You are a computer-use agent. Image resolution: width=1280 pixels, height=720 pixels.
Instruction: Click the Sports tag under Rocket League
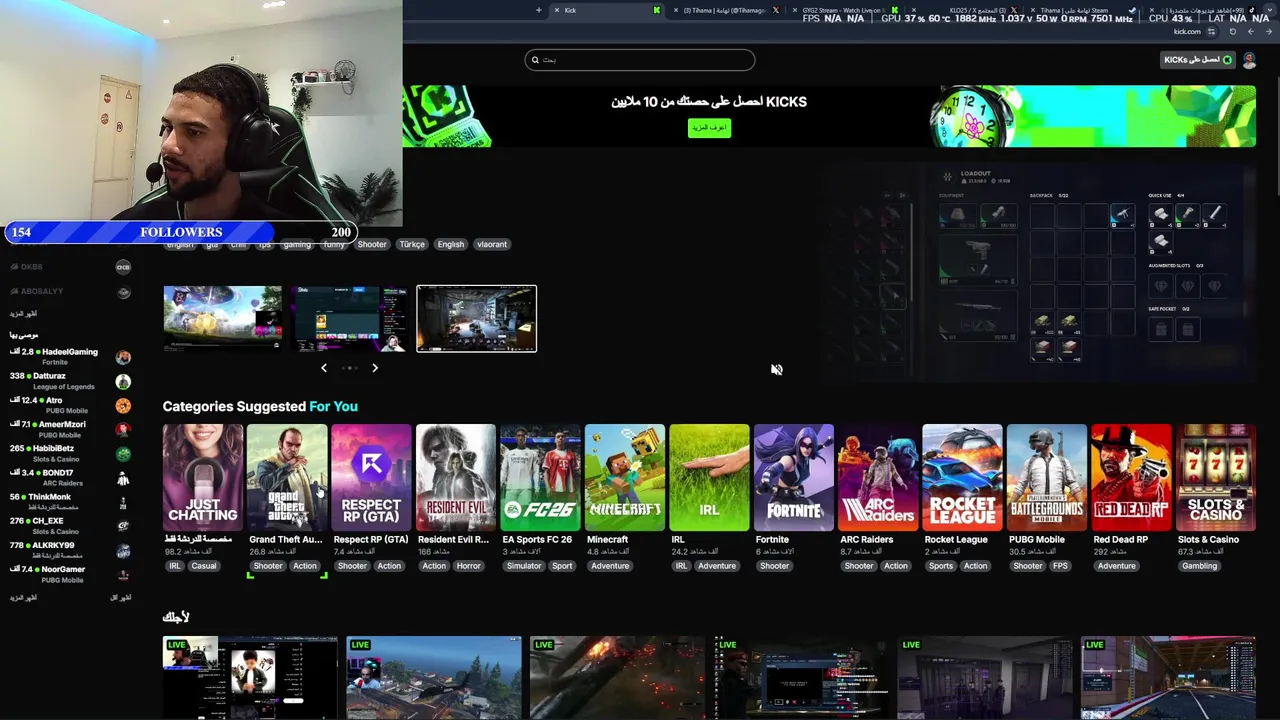[941, 566]
